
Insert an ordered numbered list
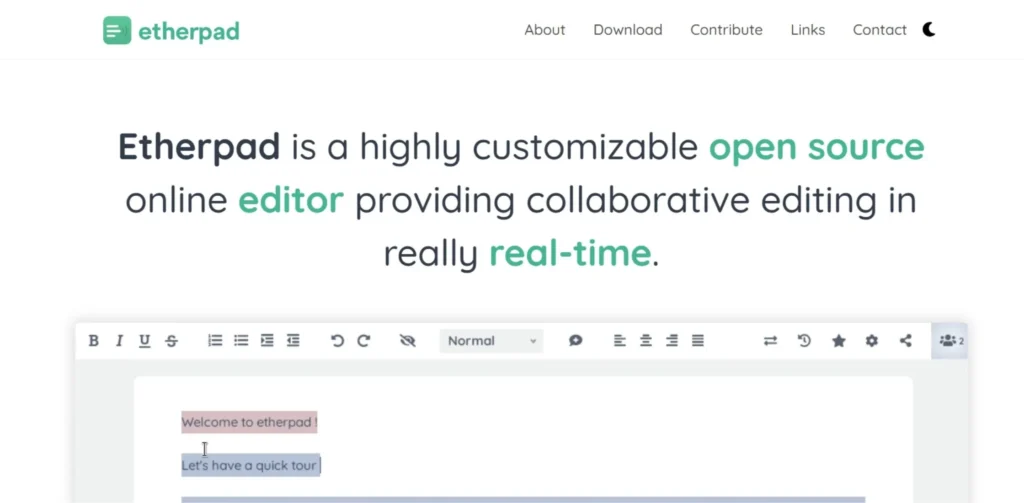tap(215, 340)
